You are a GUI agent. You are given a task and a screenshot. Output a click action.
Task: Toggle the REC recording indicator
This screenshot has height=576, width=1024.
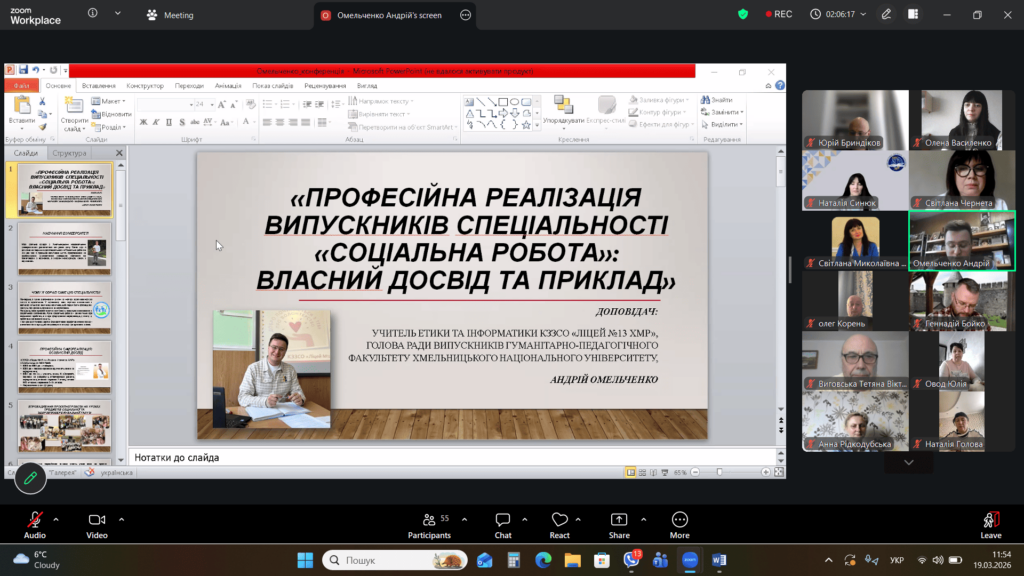click(779, 15)
